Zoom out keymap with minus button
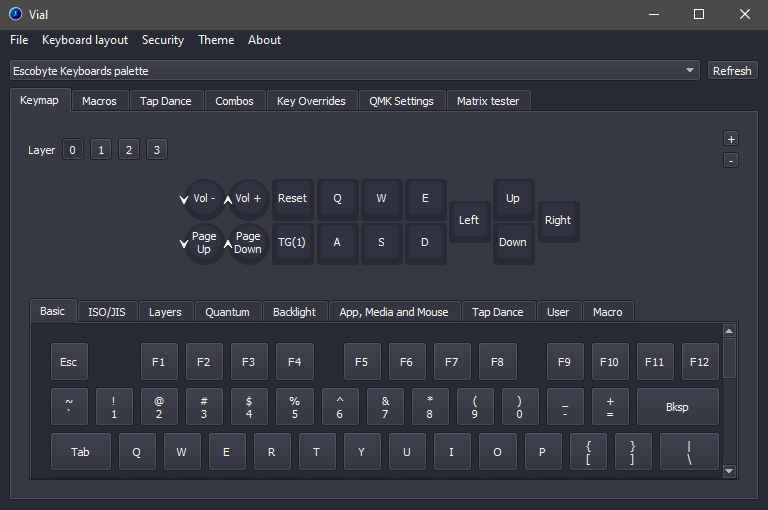This screenshot has width=768, height=510. click(x=731, y=160)
